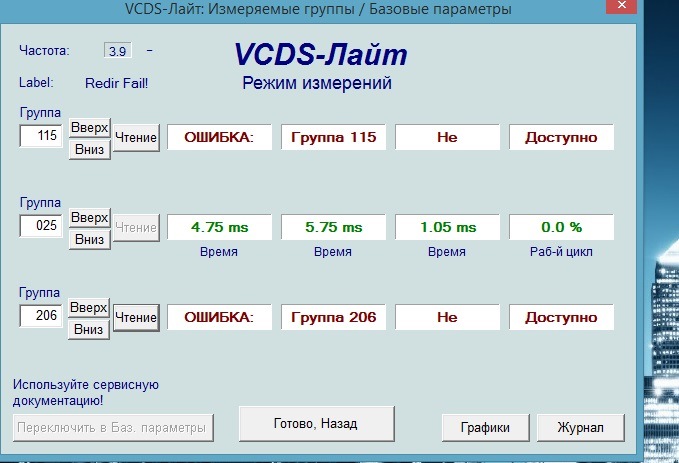Click the Группа 115 error field
679x463 pixels.
333,137
